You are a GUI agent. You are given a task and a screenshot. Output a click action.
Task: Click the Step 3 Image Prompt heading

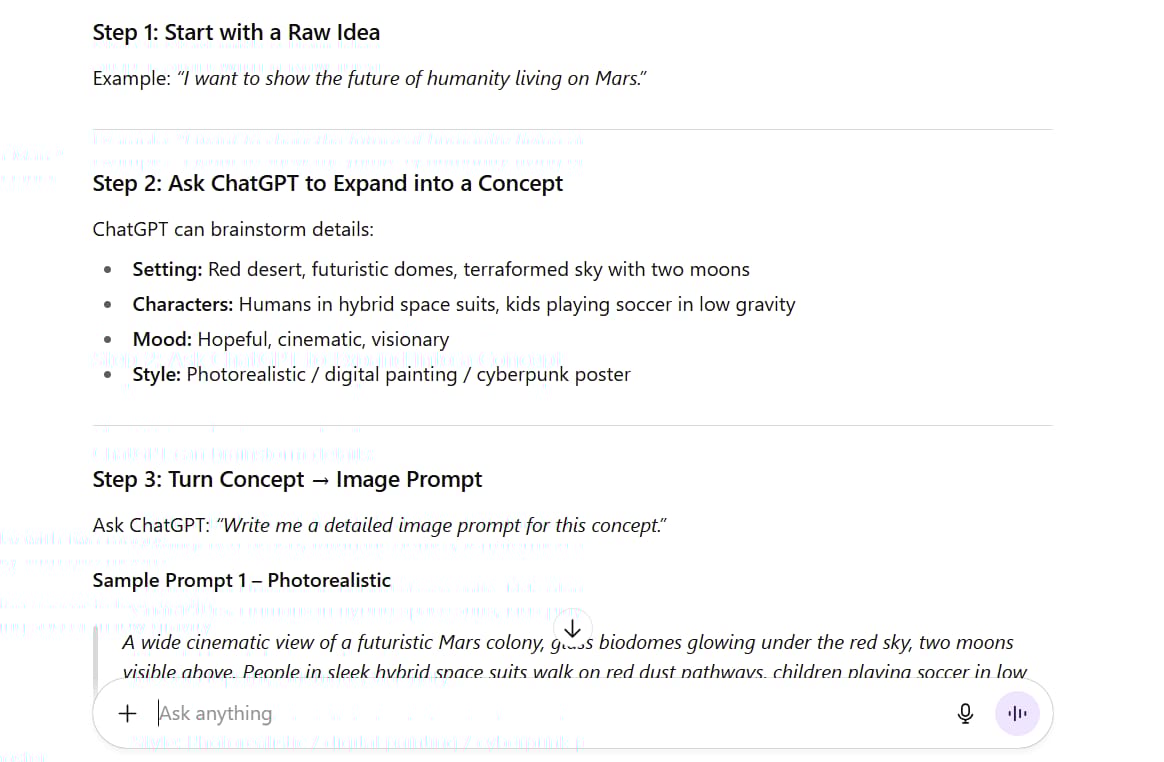[287, 479]
